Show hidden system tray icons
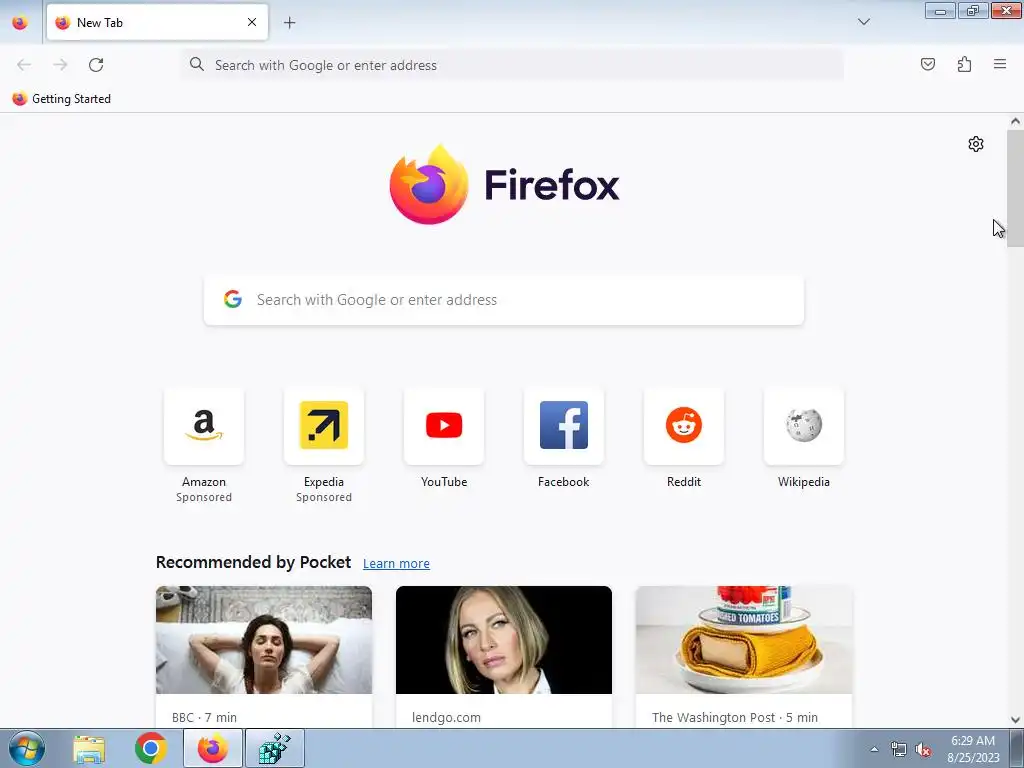The width and height of the screenshot is (1024, 768). click(874, 749)
